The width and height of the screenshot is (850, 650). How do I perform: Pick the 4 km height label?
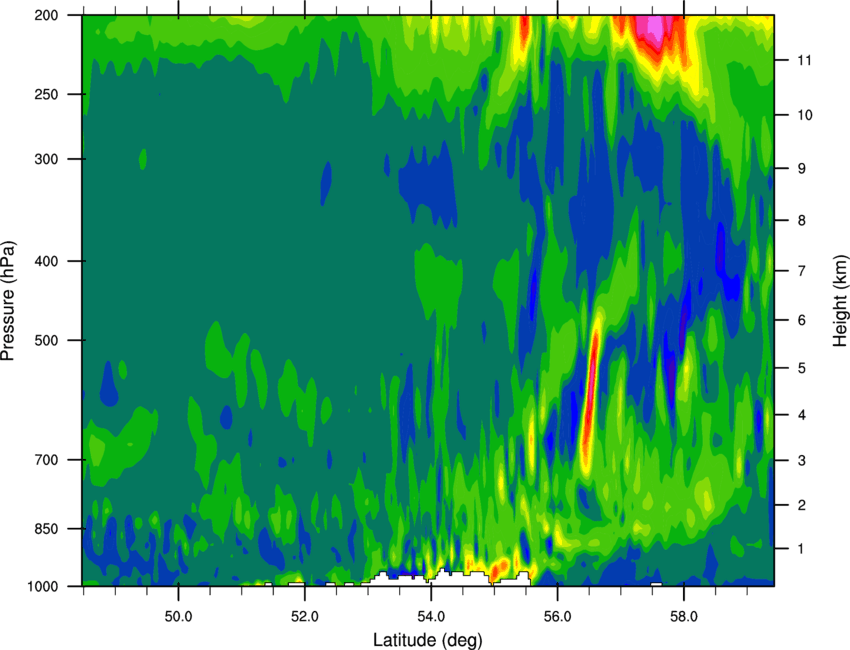pyautogui.click(x=802, y=415)
